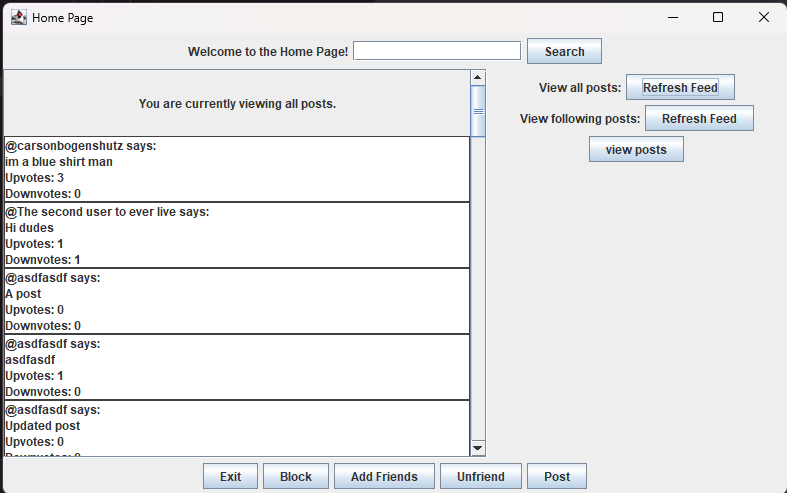Close the Home Page window
787x493 pixels.
(x=763, y=17)
